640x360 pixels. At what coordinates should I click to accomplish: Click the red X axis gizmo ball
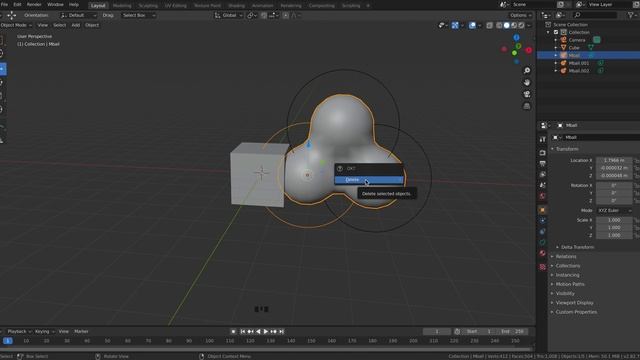pos(529,50)
